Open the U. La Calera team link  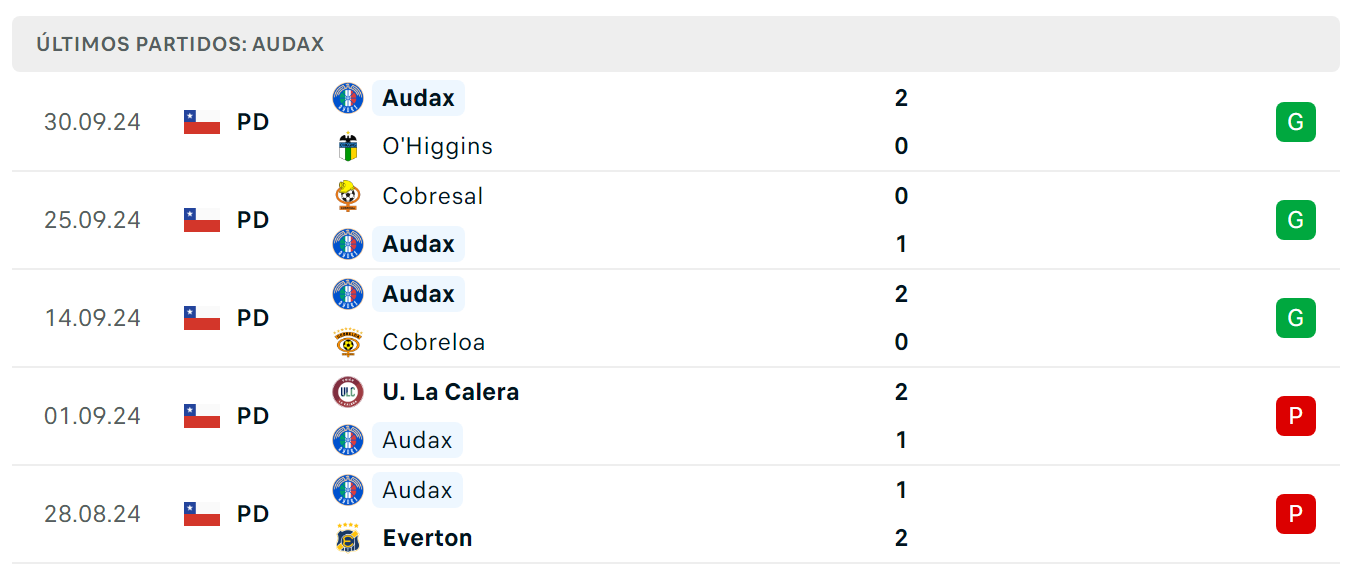tap(451, 392)
